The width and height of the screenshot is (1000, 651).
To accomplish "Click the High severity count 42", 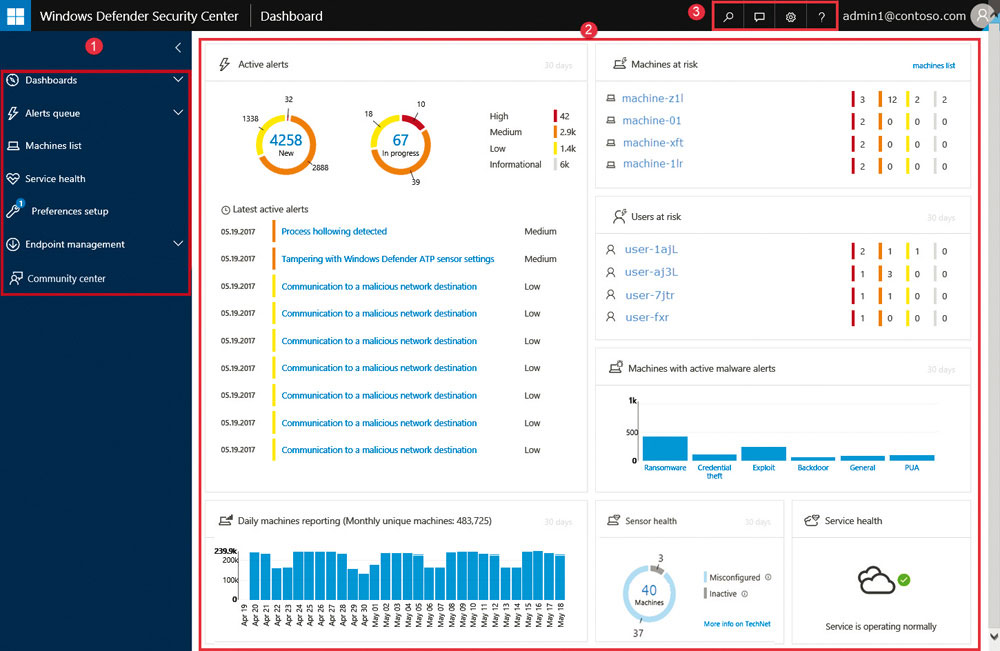I will point(564,116).
